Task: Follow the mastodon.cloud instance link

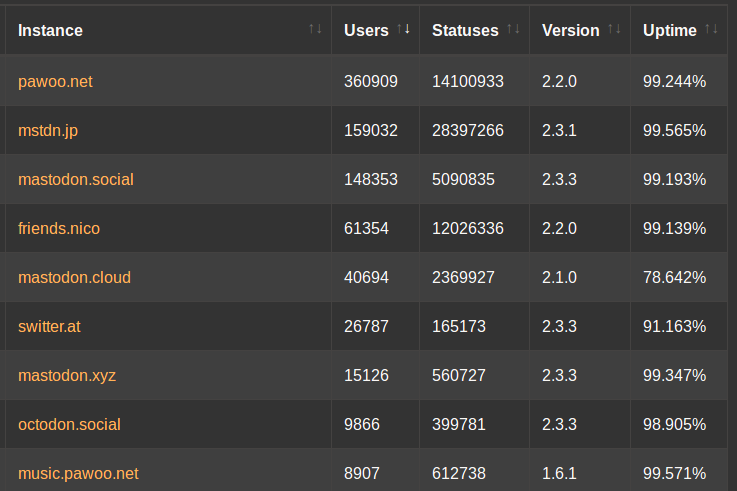Action: 74,277
